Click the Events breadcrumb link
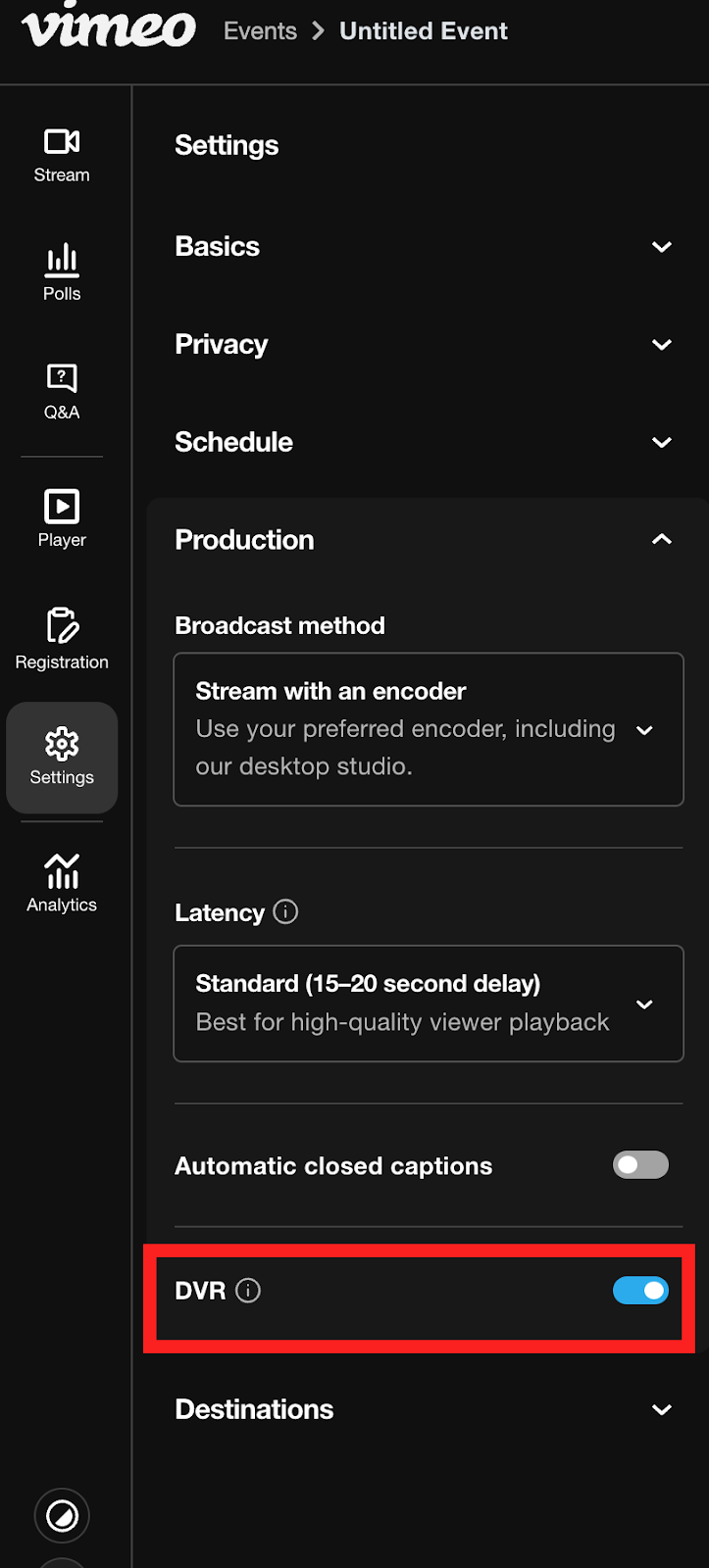 click(260, 31)
